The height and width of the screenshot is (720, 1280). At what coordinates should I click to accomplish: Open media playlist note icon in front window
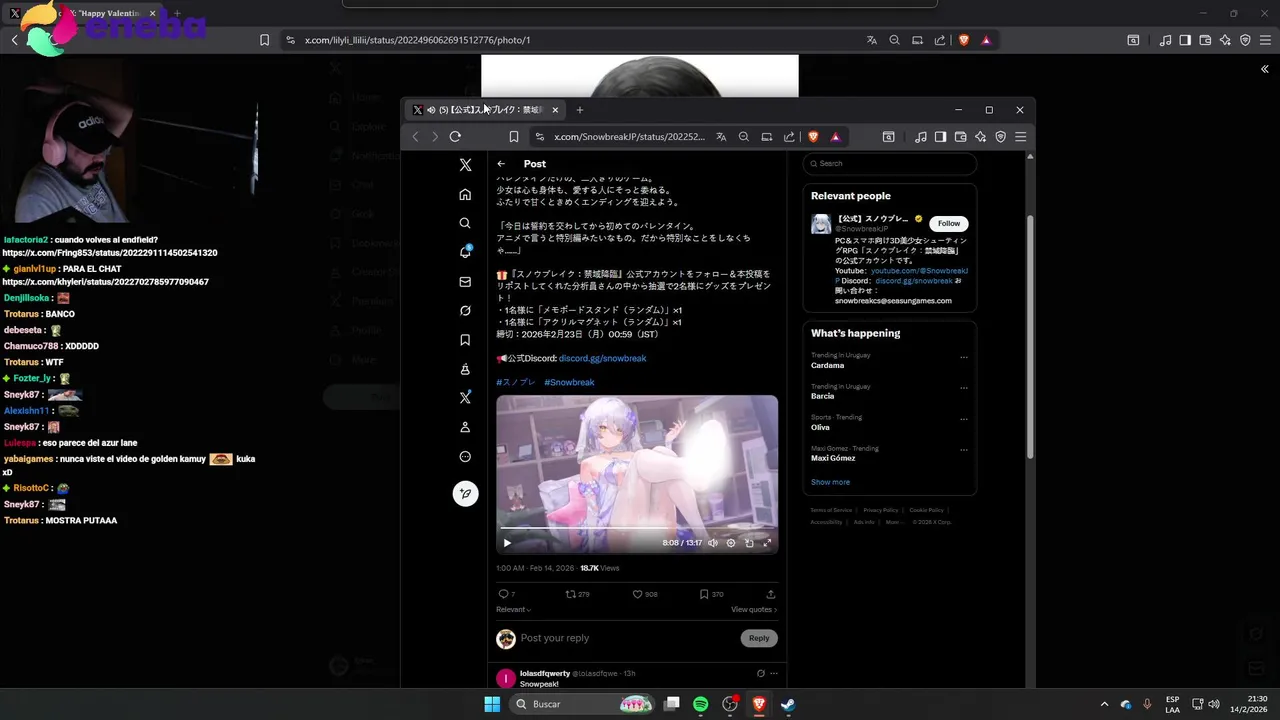pyautogui.click(x=921, y=137)
